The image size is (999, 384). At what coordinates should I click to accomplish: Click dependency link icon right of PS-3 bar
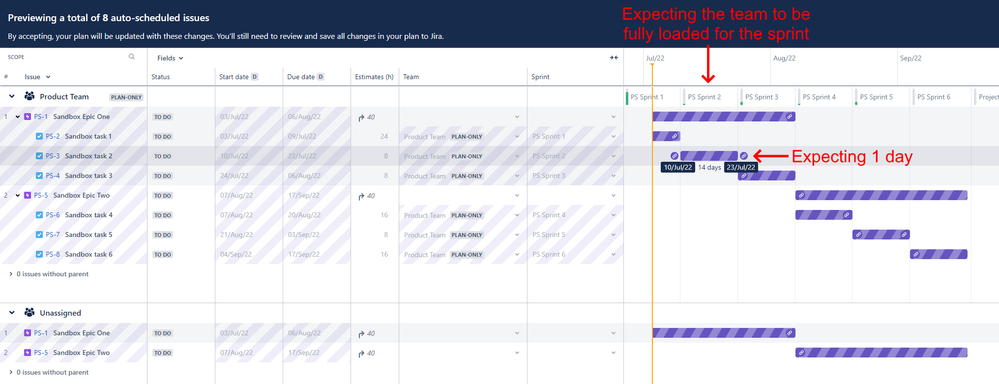pos(744,155)
